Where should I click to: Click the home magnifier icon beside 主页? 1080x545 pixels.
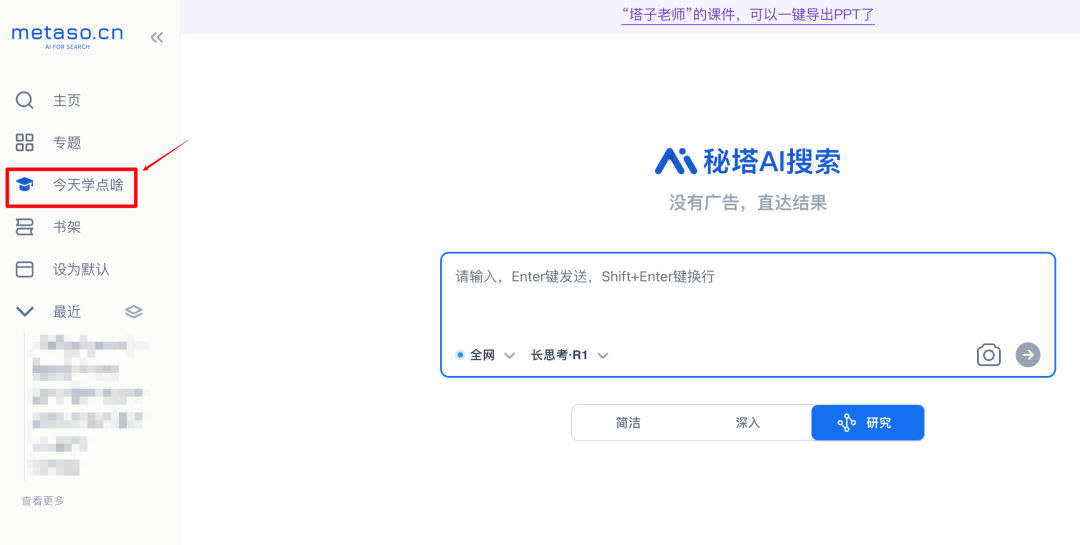coord(25,101)
